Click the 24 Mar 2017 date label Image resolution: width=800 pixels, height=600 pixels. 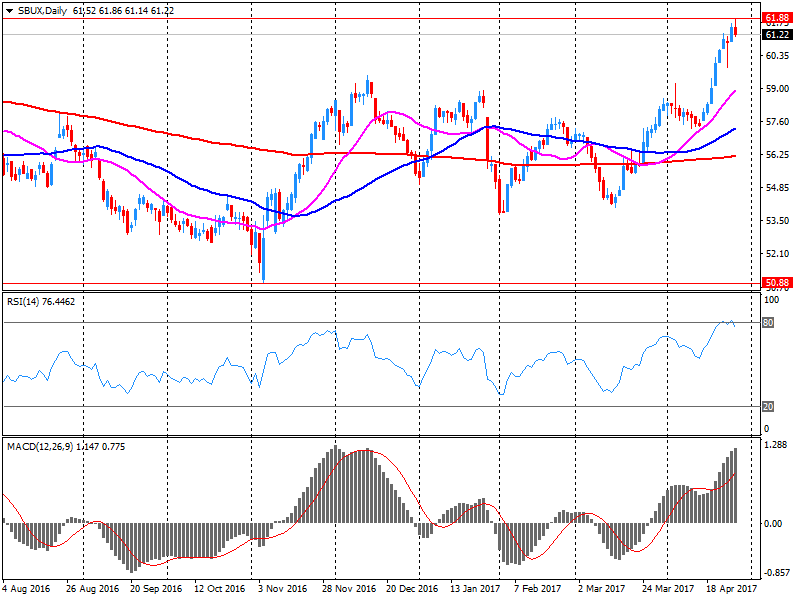668,589
